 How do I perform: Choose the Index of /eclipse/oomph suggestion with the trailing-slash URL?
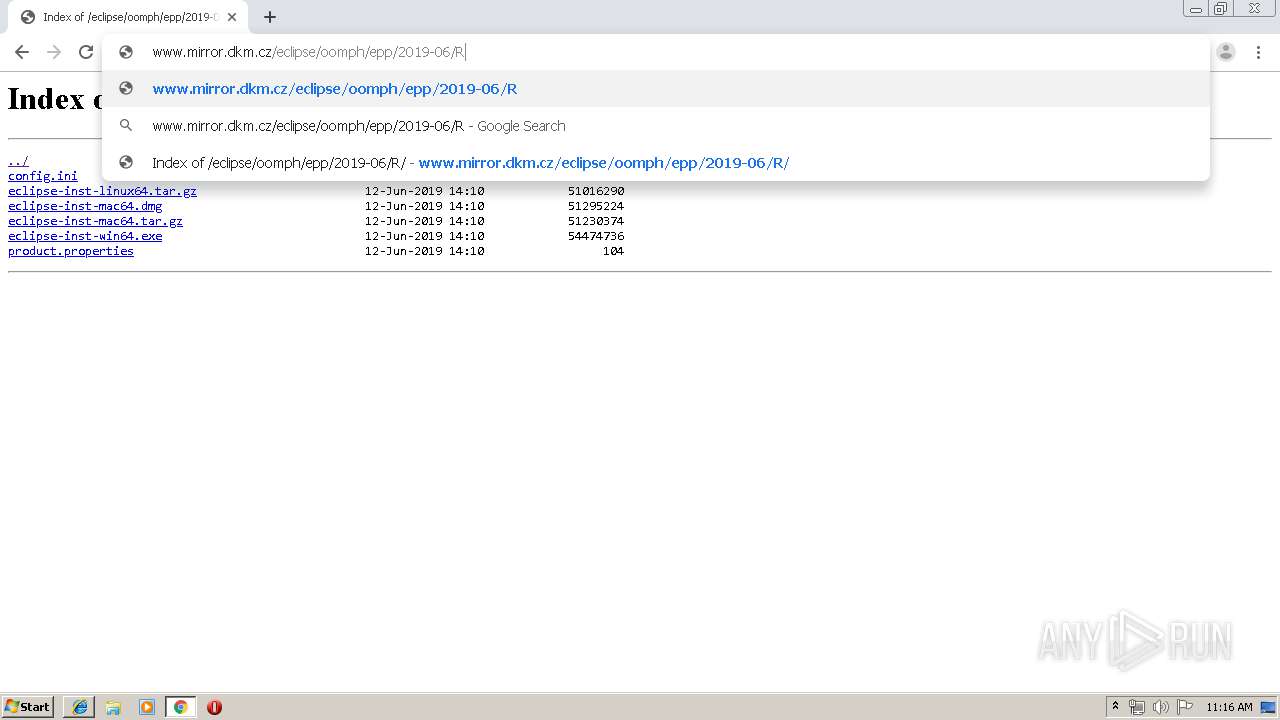656,163
